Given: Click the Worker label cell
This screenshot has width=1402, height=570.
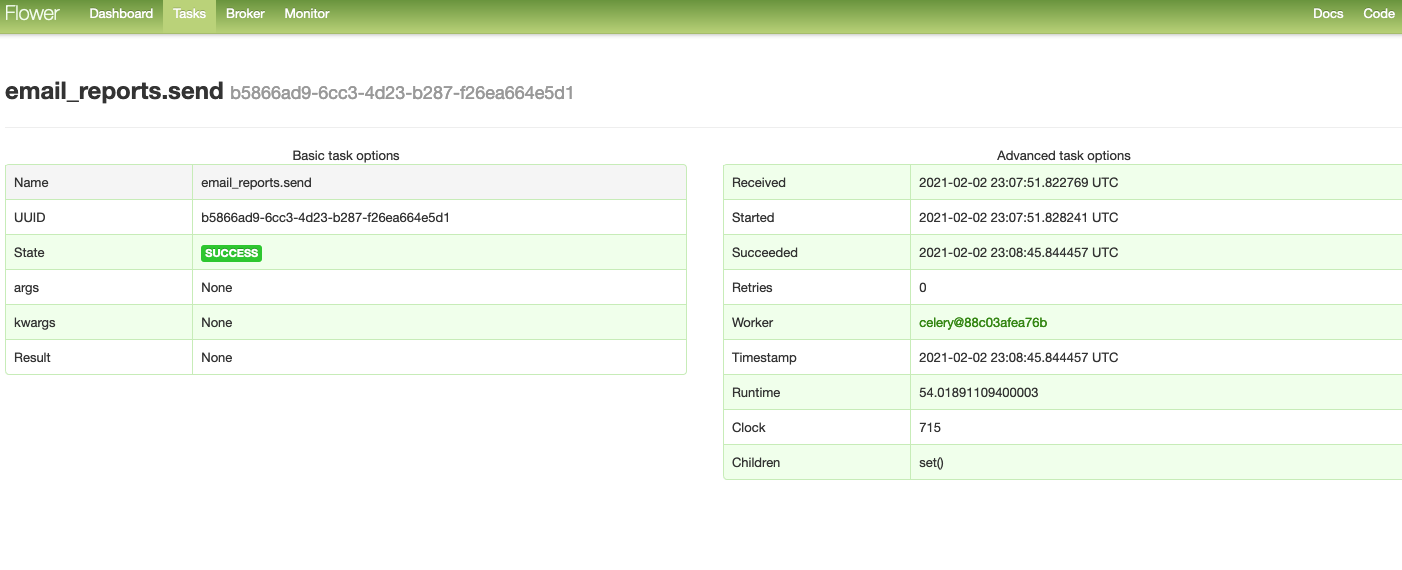Looking at the screenshot, I should coord(817,323).
